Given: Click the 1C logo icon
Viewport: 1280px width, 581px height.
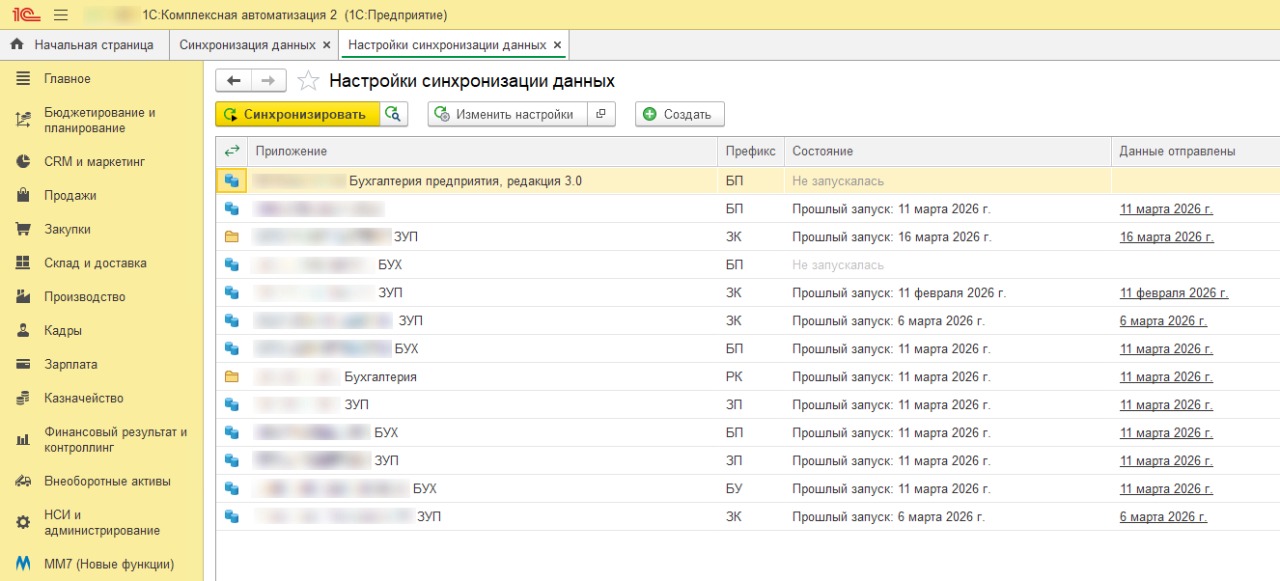Looking at the screenshot, I should (25, 15).
